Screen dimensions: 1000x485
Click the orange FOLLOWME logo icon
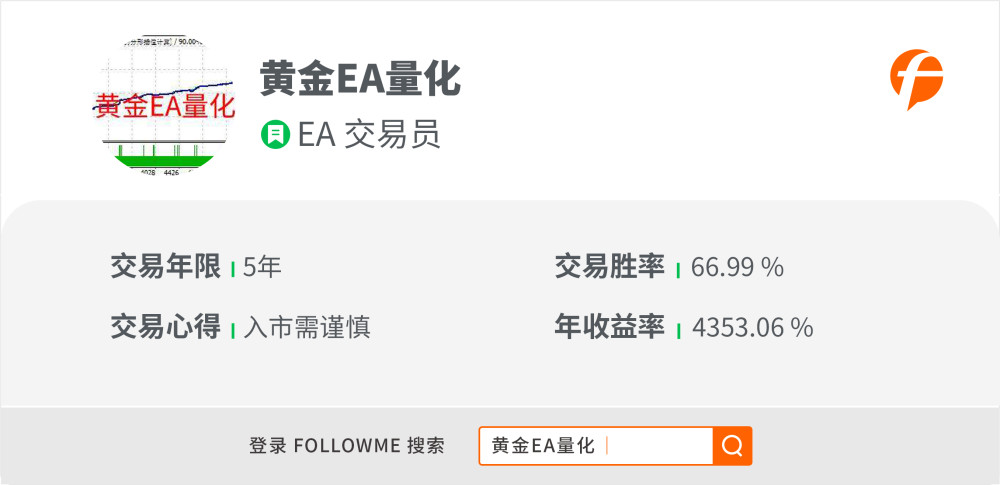916,80
